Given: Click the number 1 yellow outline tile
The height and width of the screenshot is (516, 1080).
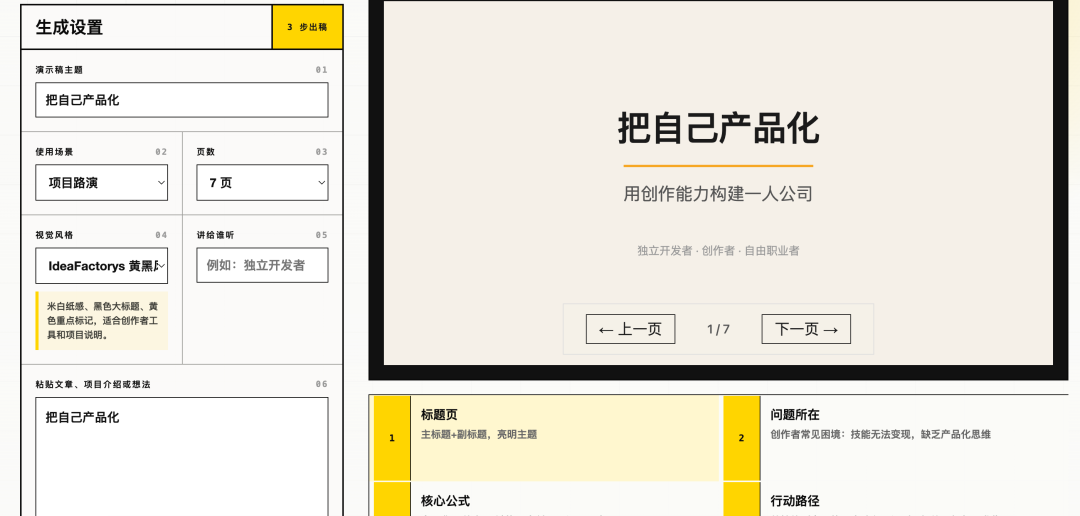Looking at the screenshot, I should tap(392, 438).
